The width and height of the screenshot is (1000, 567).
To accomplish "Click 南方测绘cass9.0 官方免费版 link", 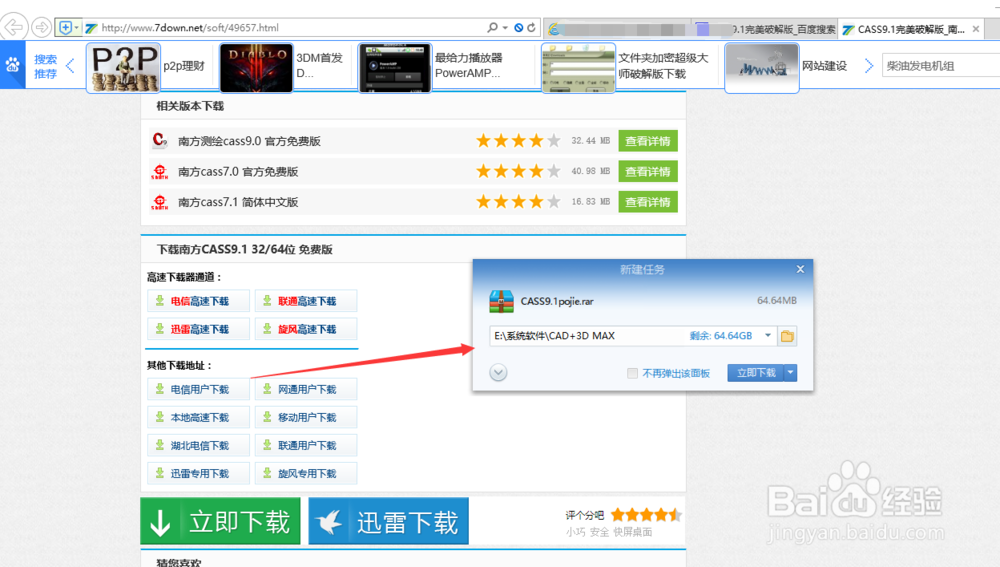I will coord(249,141).
